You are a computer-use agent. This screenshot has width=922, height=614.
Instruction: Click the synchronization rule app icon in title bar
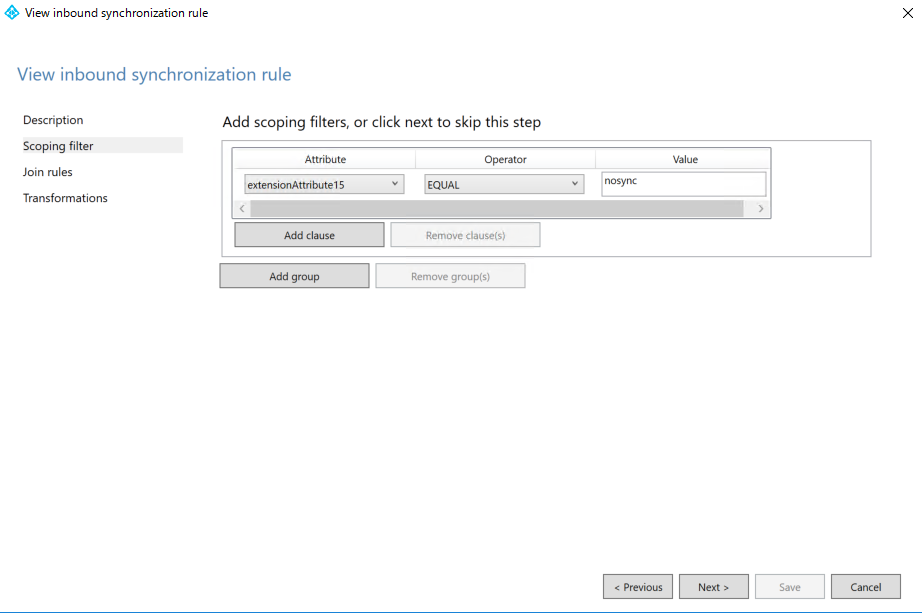[12, 13]
